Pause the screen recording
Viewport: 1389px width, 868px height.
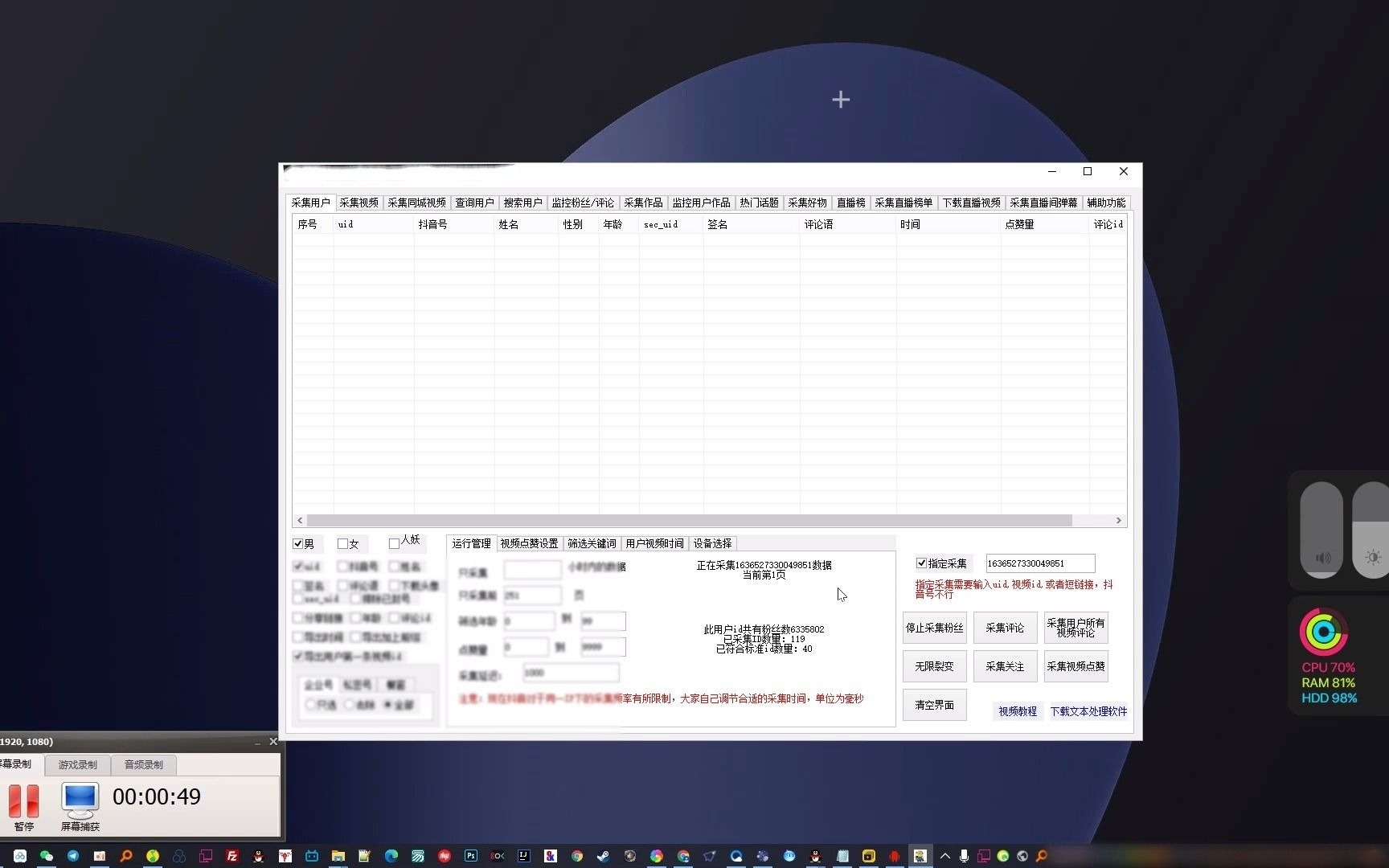(24, 808)
